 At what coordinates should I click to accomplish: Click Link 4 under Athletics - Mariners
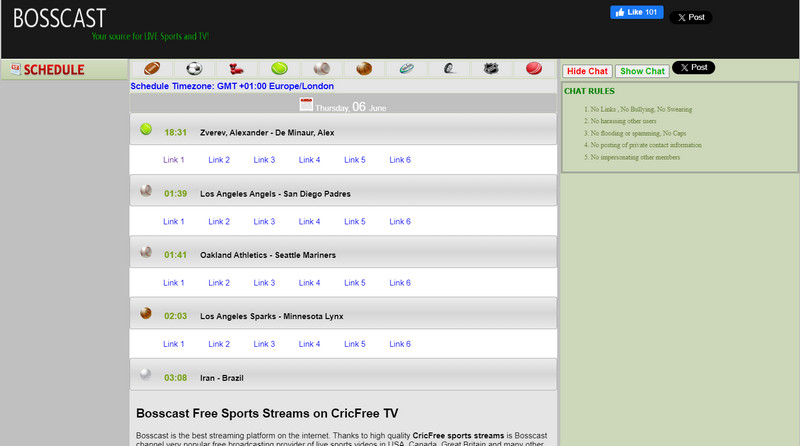309,283
